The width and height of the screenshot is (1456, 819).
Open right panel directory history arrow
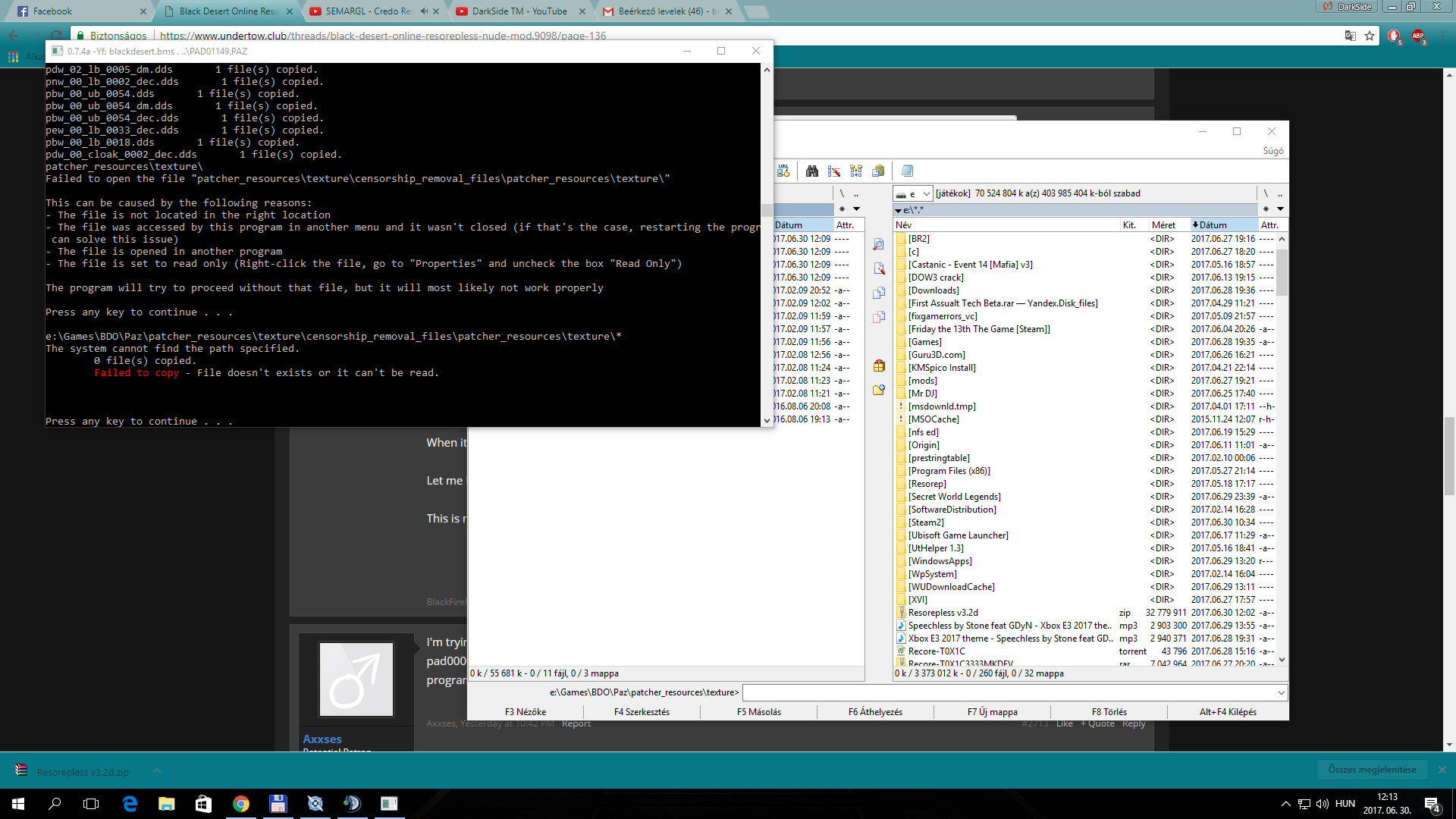[1280, 209]
